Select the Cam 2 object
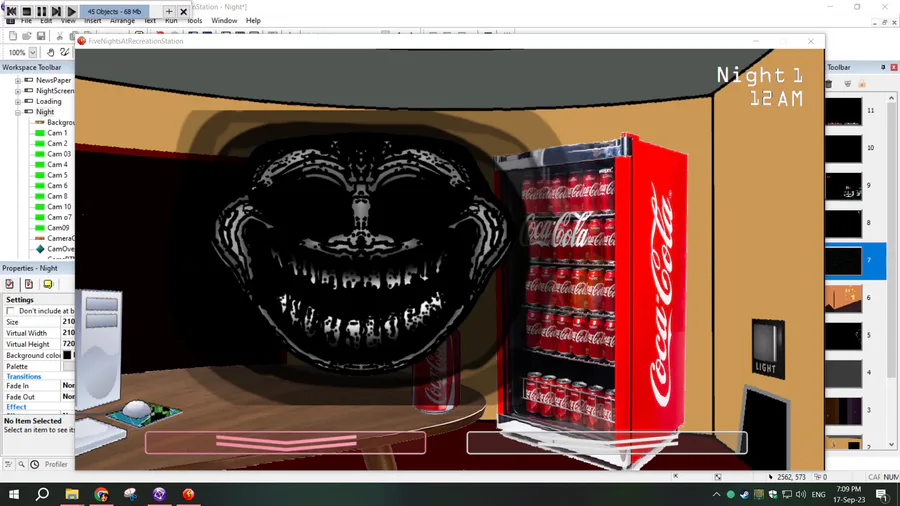The height and width of the screenshot is (506, 900). click(57, 143)
